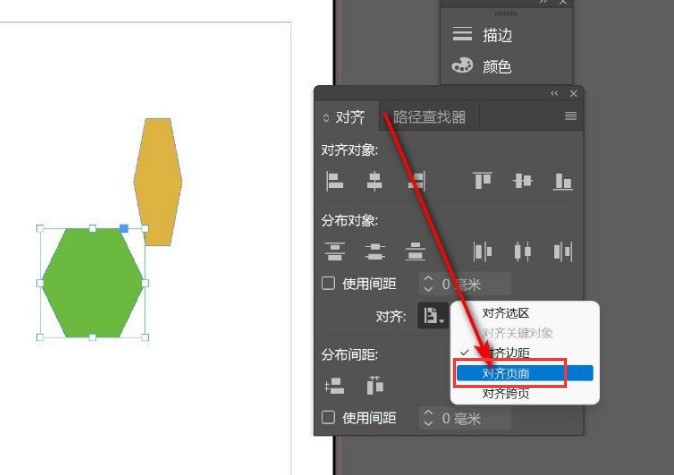Click the horizontal align left icon

click(x=335, y=181)
